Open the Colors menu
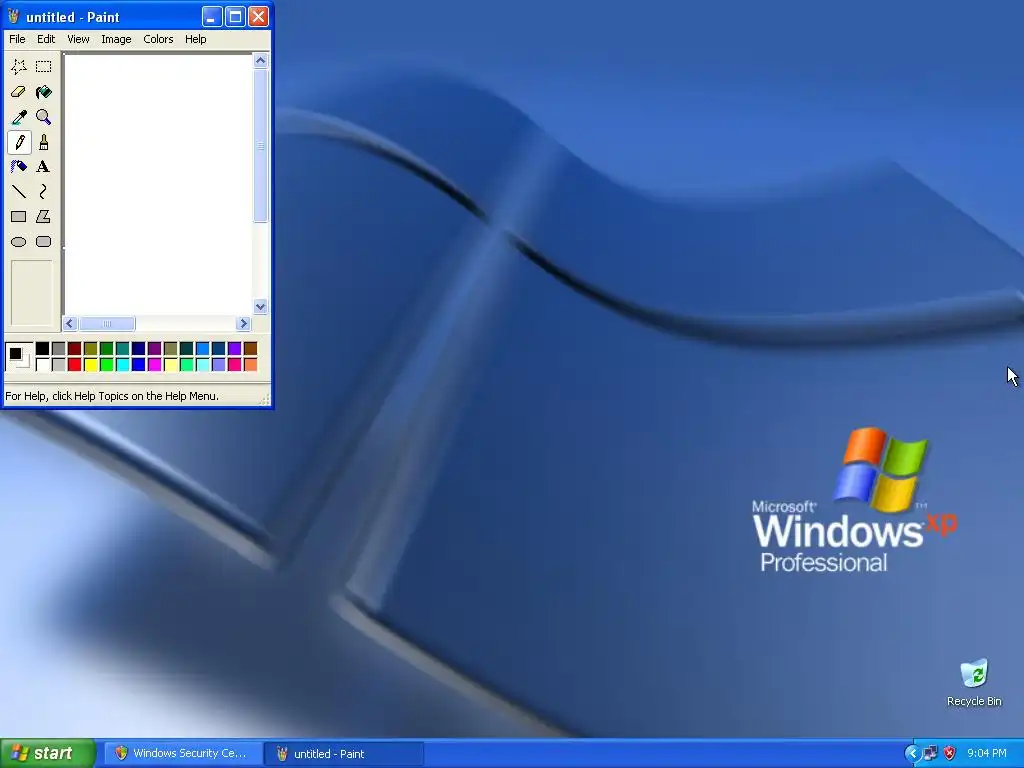The width and height of the screenshot is (1024, 768). click(x=158, y=39)
